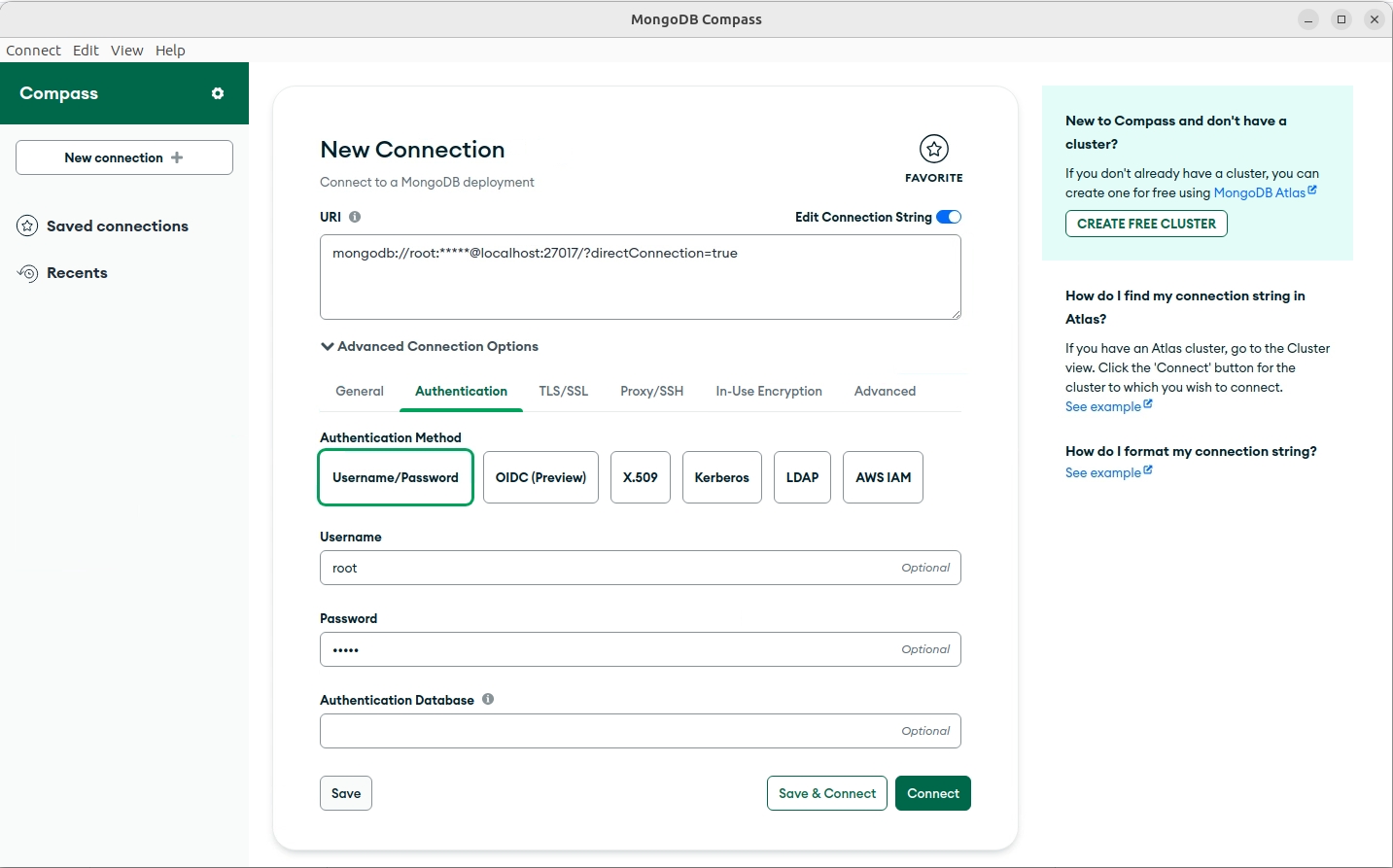
Task: Choose Kerberos authentication method
Action: [x=721, y=477]
